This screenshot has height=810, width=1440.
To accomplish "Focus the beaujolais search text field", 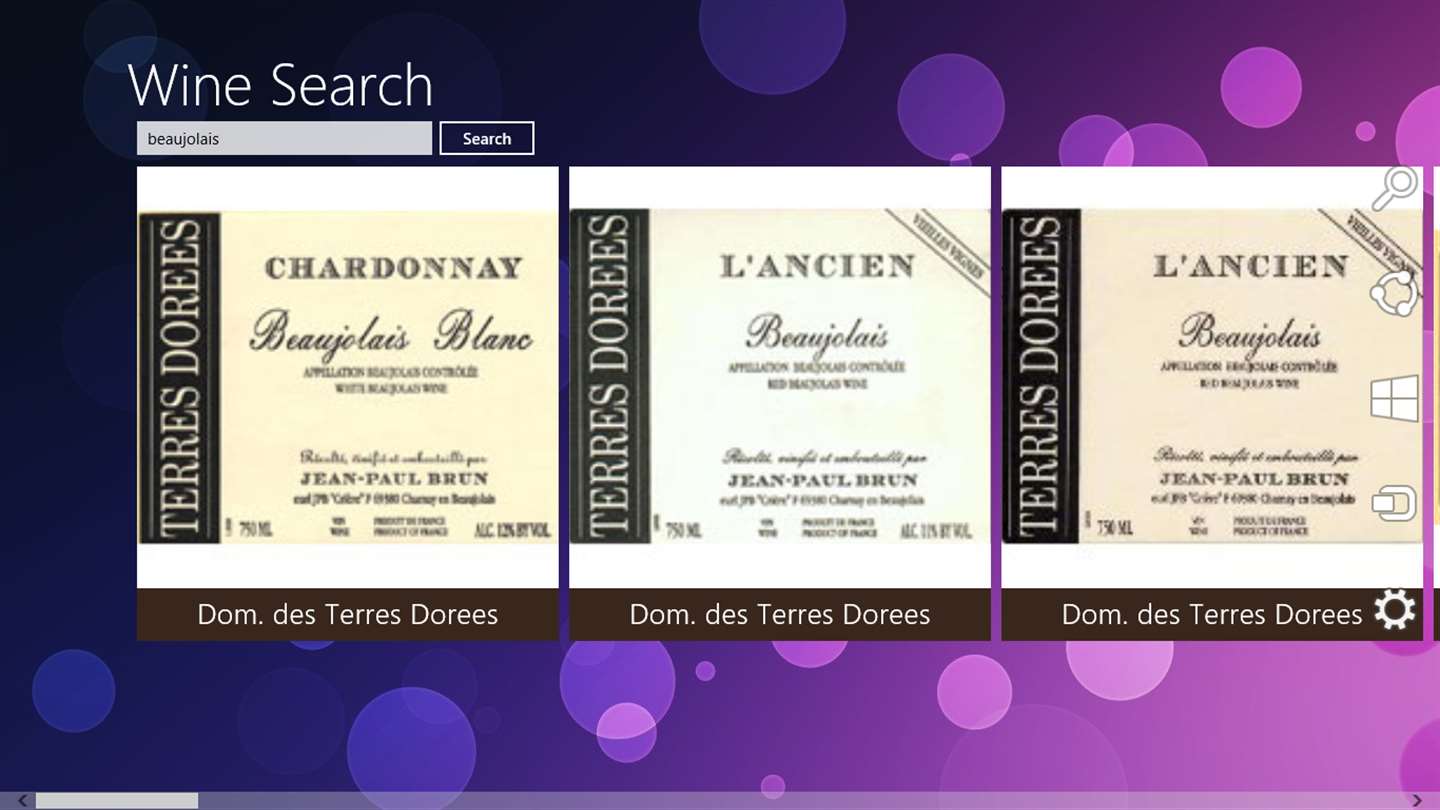I will pos(284,138).
